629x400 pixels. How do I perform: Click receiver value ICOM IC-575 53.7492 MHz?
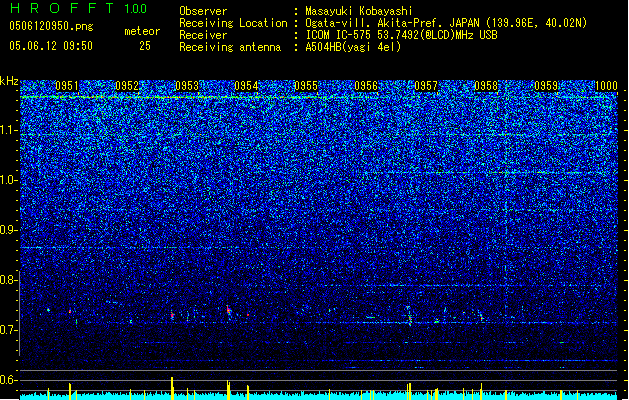pyautogui.click(x=401, y=35)
